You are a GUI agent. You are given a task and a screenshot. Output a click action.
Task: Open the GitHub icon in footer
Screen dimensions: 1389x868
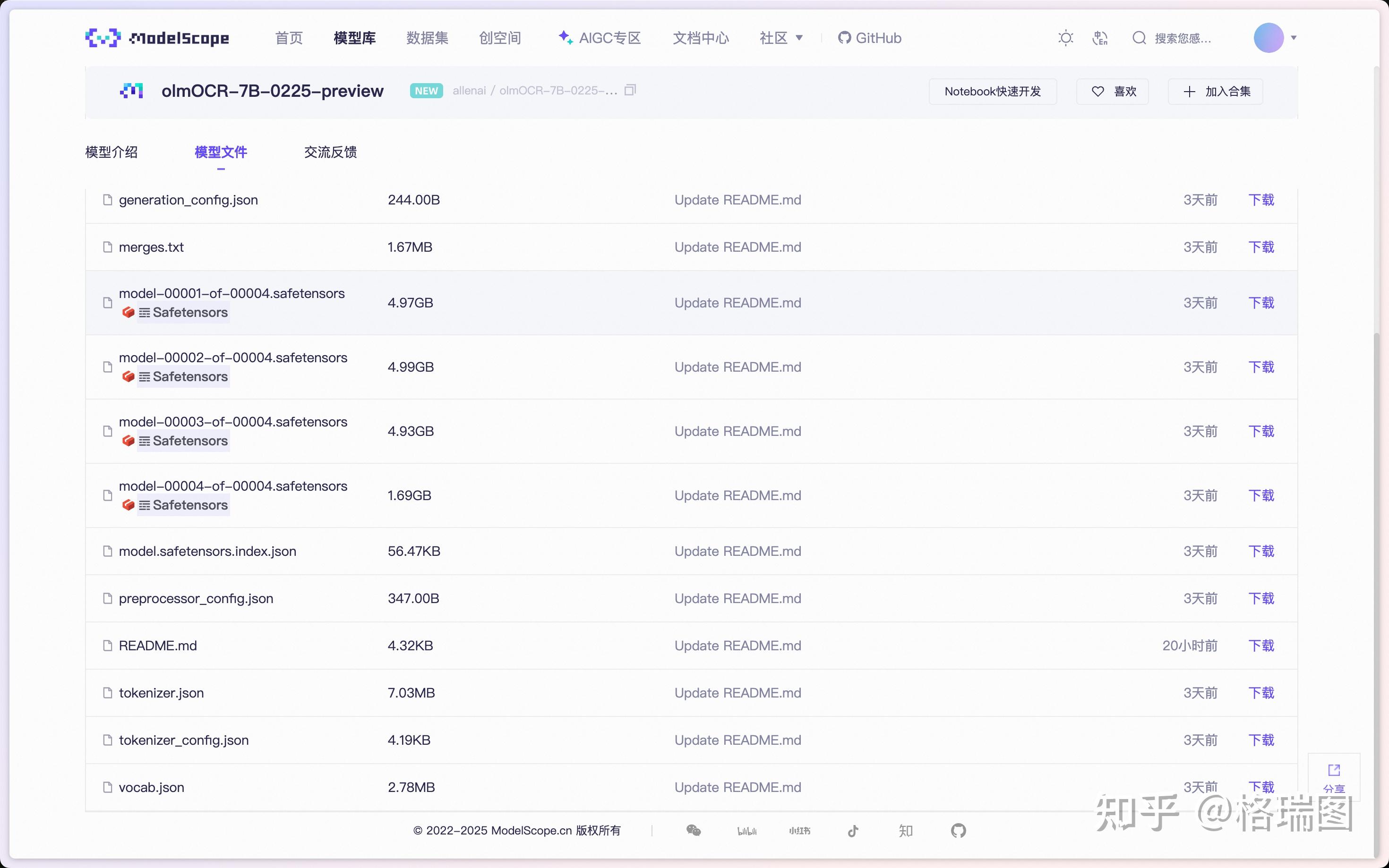pos(958,830)
